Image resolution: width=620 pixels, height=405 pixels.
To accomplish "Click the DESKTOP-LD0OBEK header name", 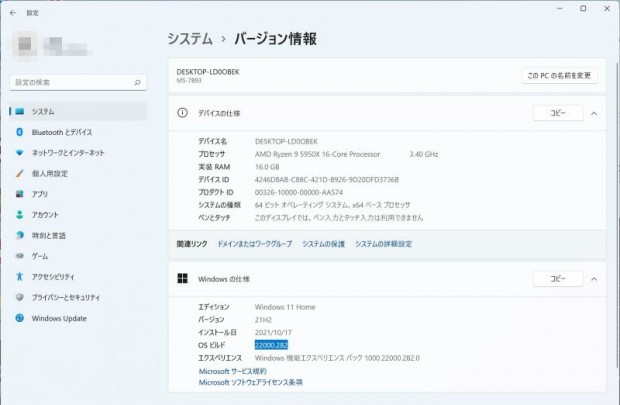I will pos(208,72).
